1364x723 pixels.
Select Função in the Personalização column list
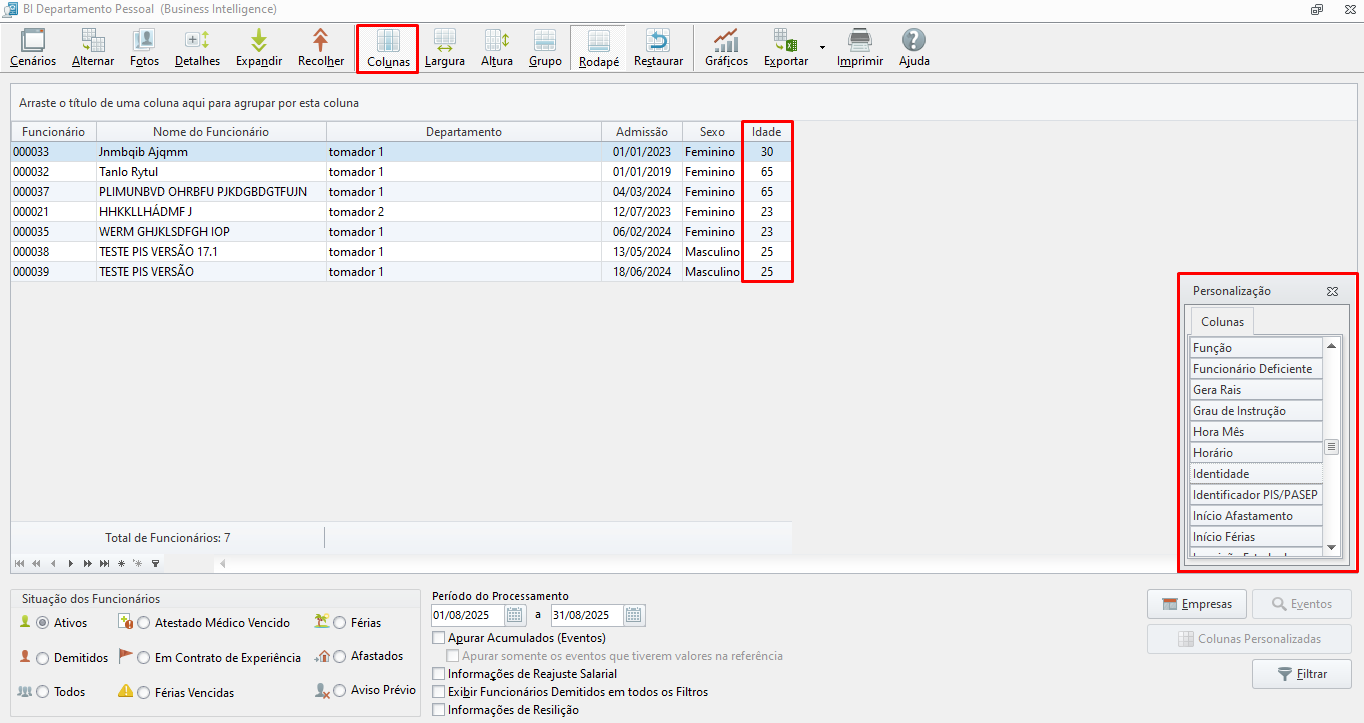[x=1256, y=348]
